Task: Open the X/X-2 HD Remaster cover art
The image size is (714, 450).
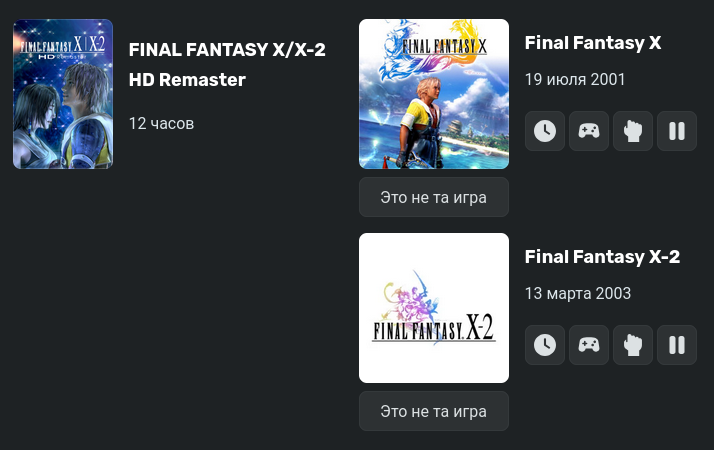Action: coord(63,94)
